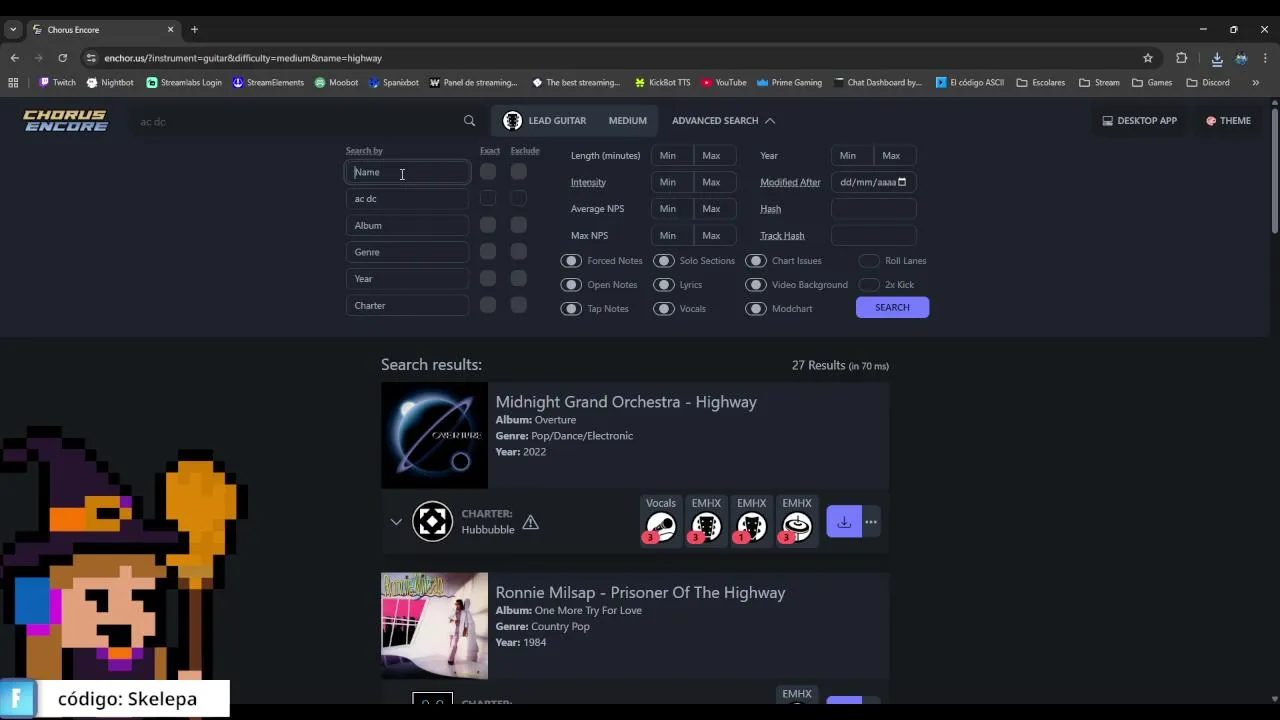
Task: Open Ronnie Milsap - Prisoner Of The Highway title
Action: (x=640, y=593)
